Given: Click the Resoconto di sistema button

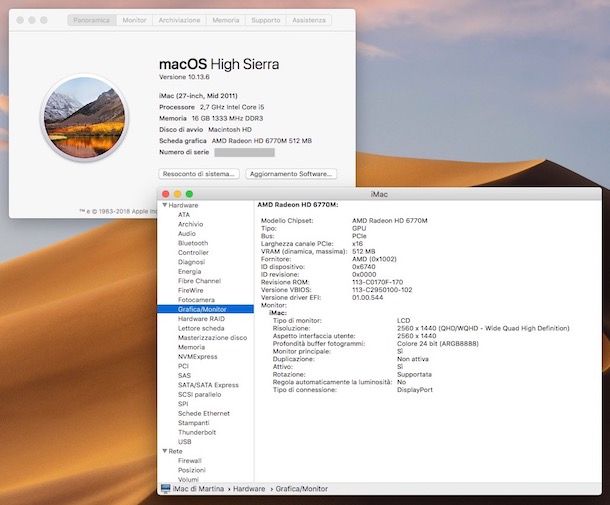Looking at the screenshot, I should 199,174.
